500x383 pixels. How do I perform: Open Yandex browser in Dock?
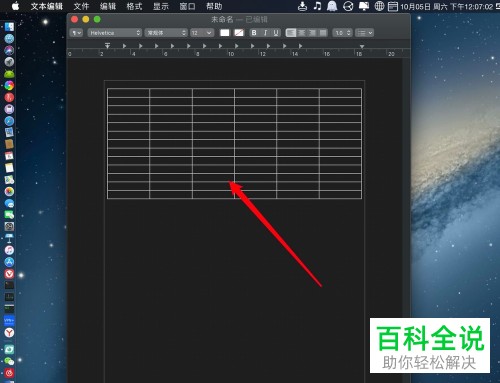coord(9,333)
